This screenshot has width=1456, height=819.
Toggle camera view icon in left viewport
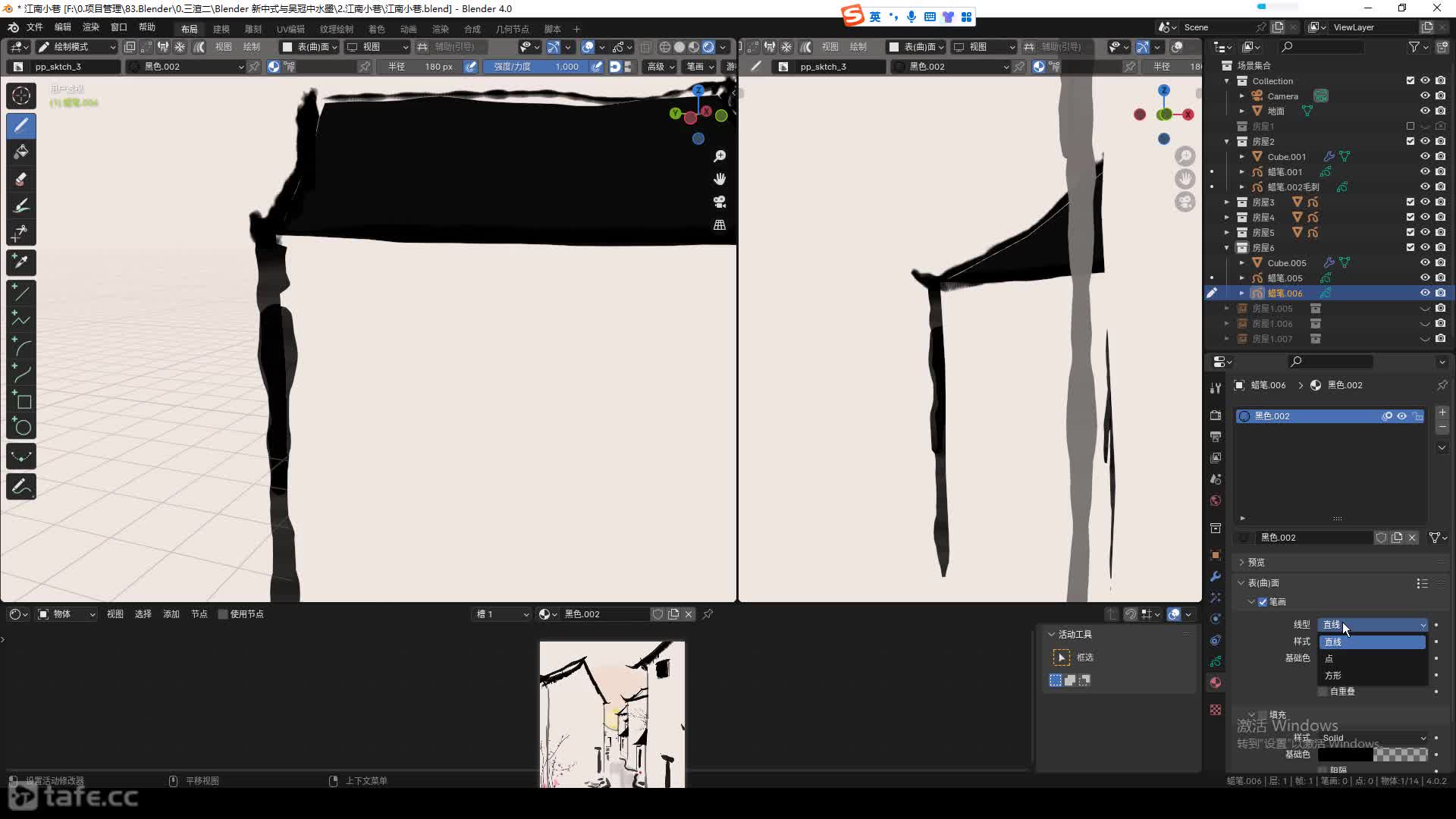point(720,202)
